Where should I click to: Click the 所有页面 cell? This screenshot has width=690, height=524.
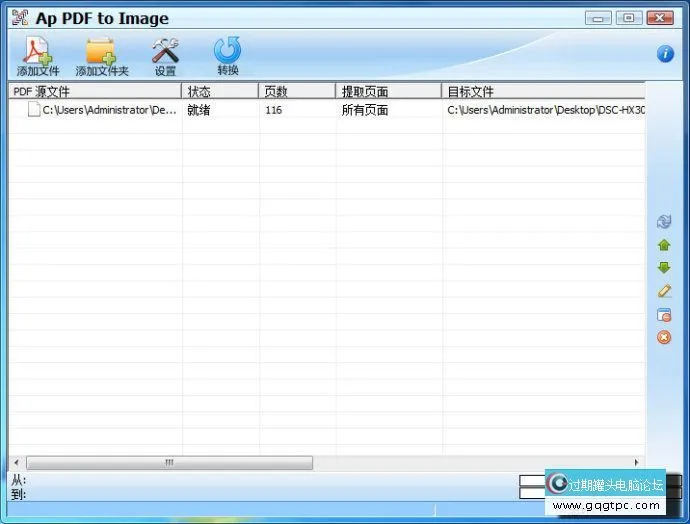tap(365, 110)
